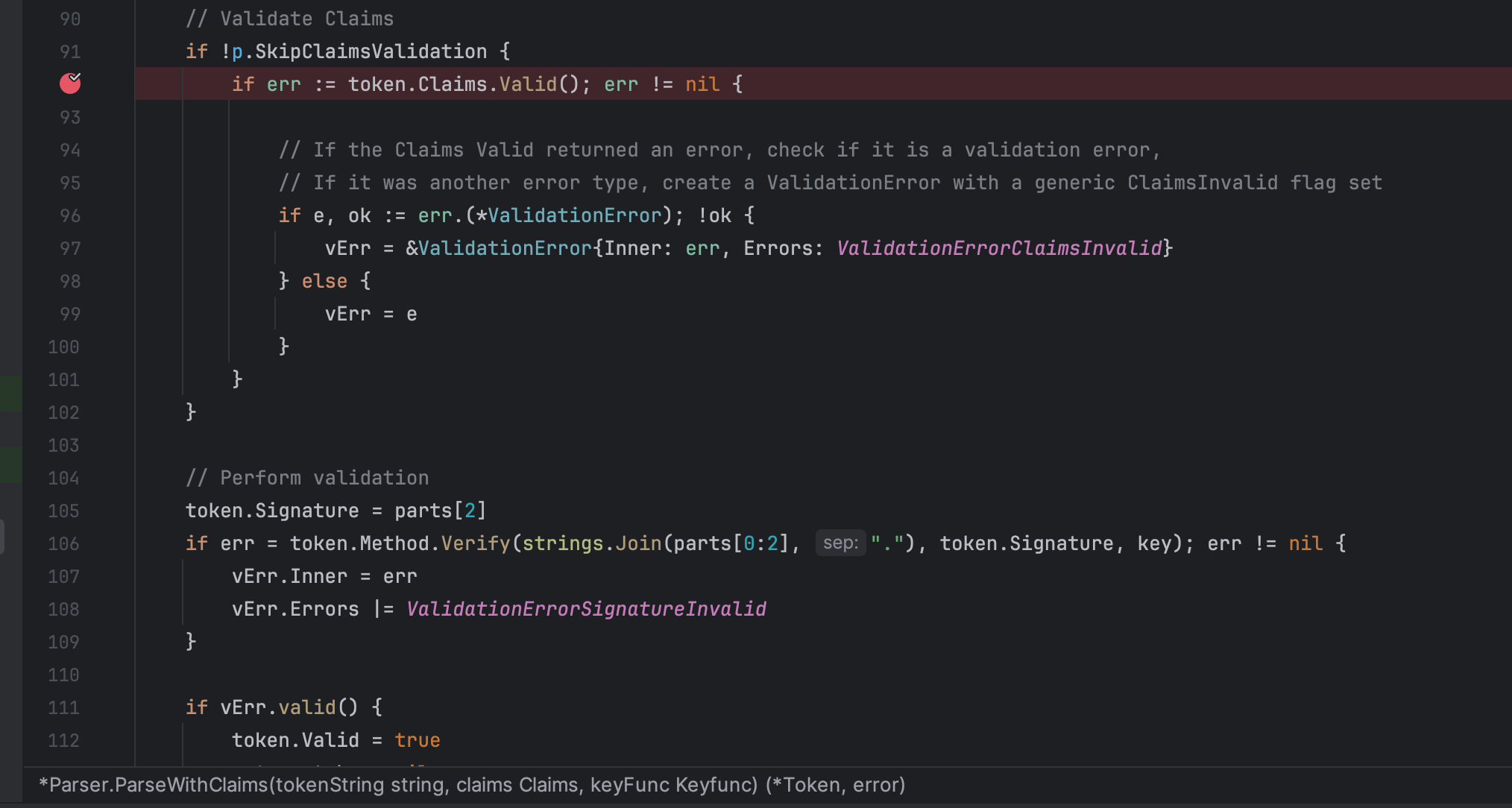Viewport: 1512px width, 808px height.
Task: Click the comment on line 95 about ClaimsInvalid flag
Action: pos(831,183)
